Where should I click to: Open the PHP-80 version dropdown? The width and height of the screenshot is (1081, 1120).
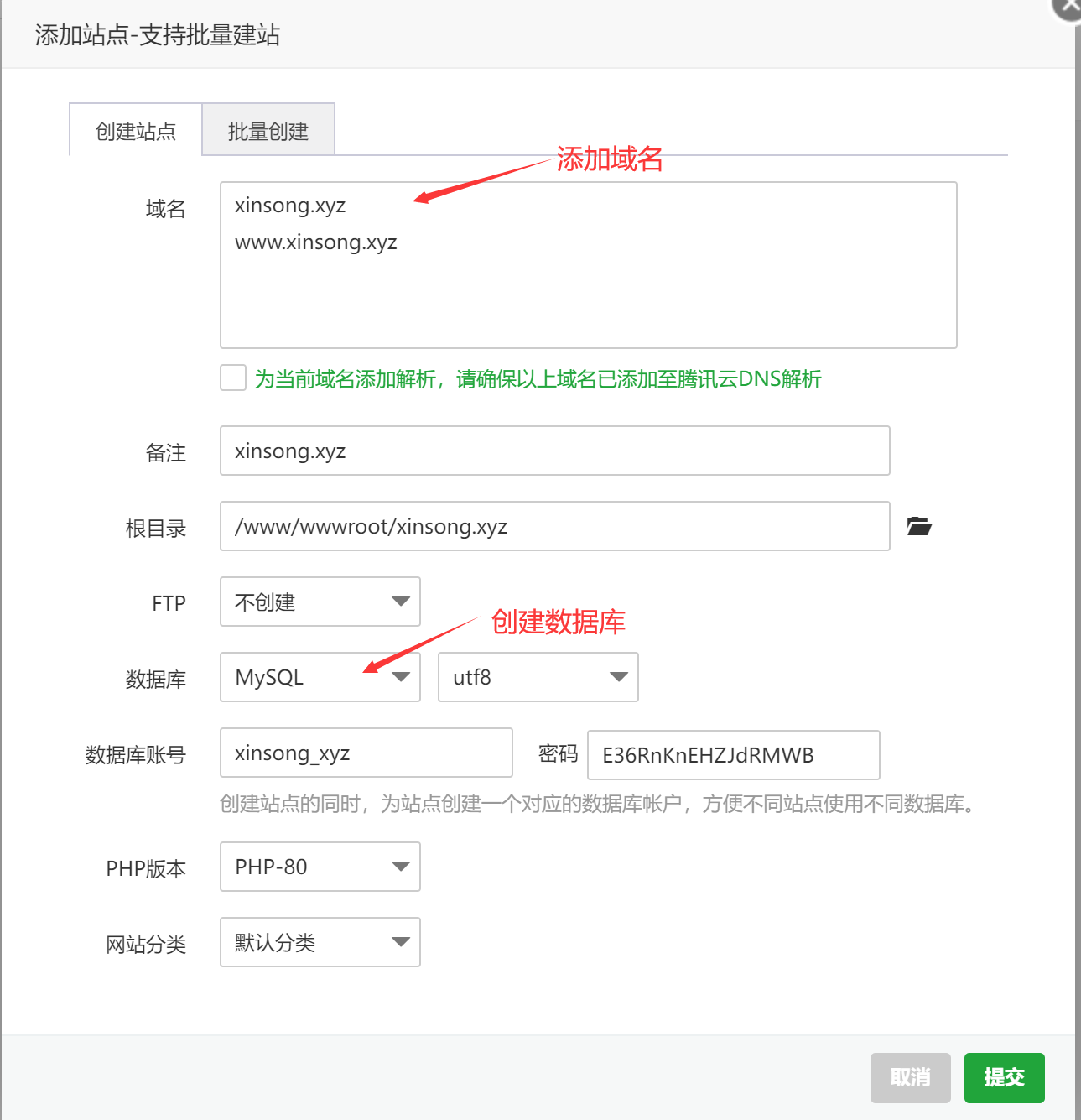point(320,867)
